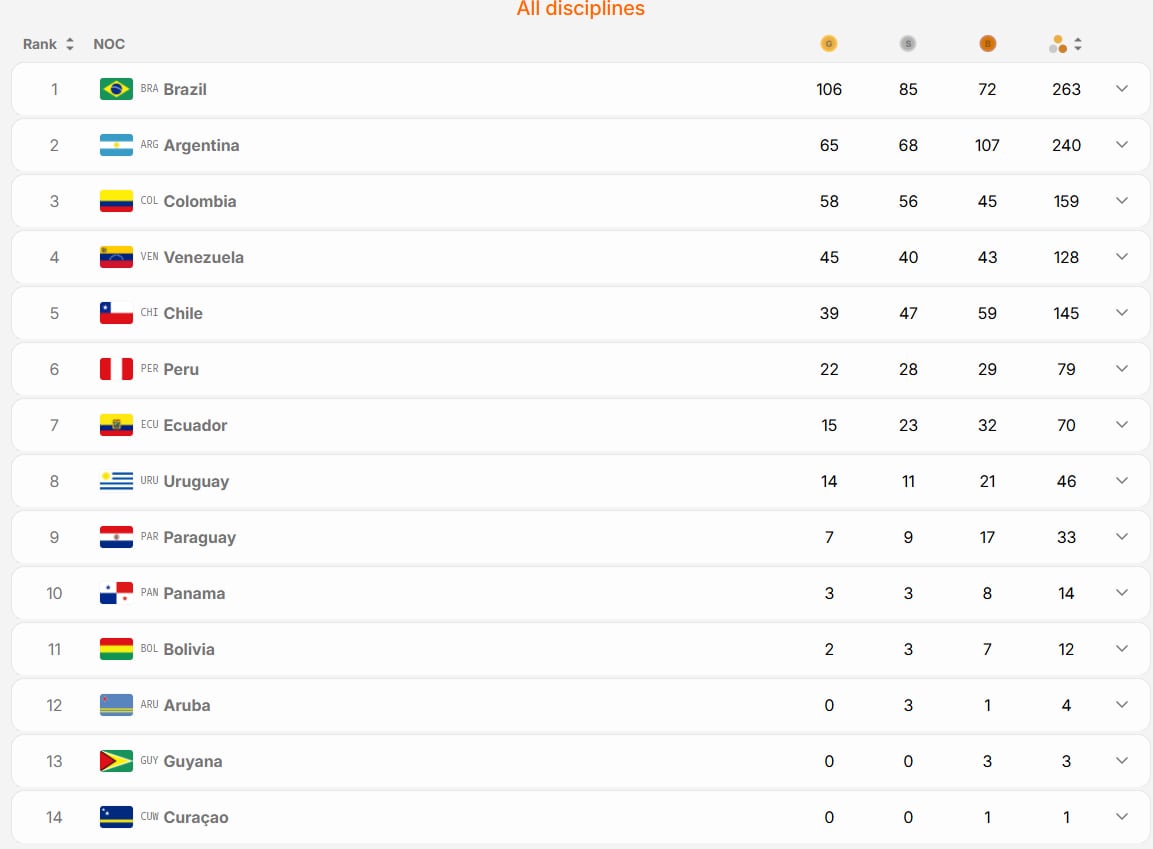This screenshot has height=849, width=1153.
Task: Sort by total medals icon
Action: (x=1065, y=44)
